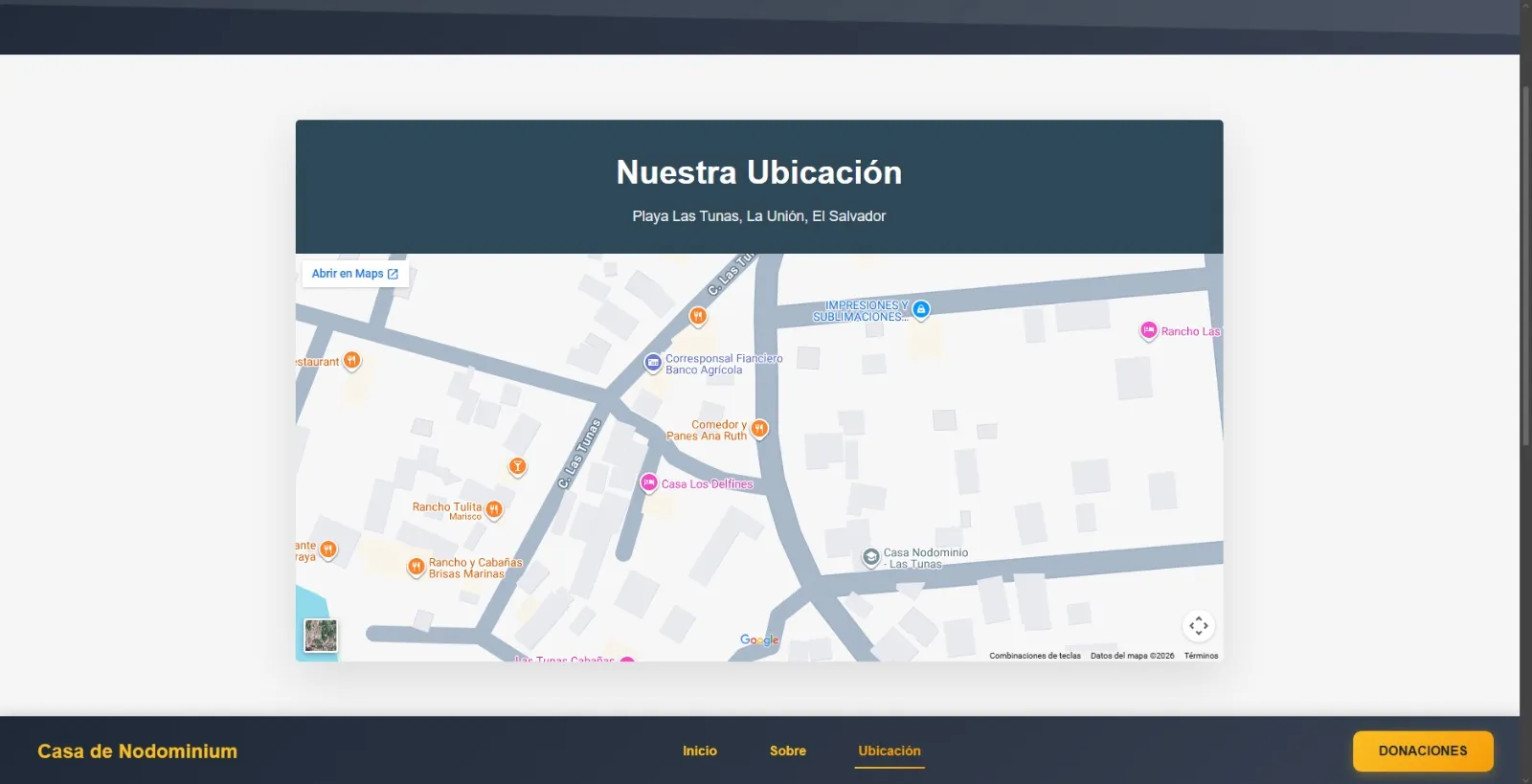The height and width of the screenshot is (784, 1532).
Task: Open the map via Abrir en Maps
Action: click(355, 274)
